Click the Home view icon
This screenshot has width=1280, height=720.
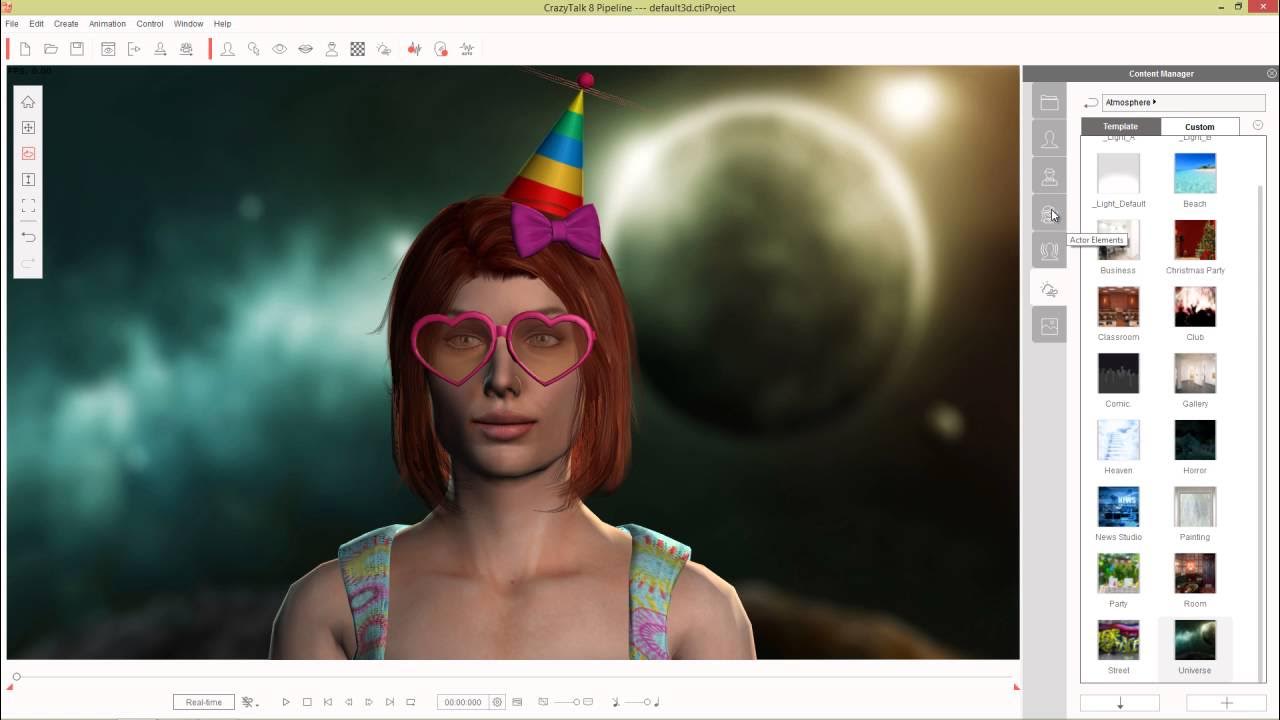pos(28,102)
